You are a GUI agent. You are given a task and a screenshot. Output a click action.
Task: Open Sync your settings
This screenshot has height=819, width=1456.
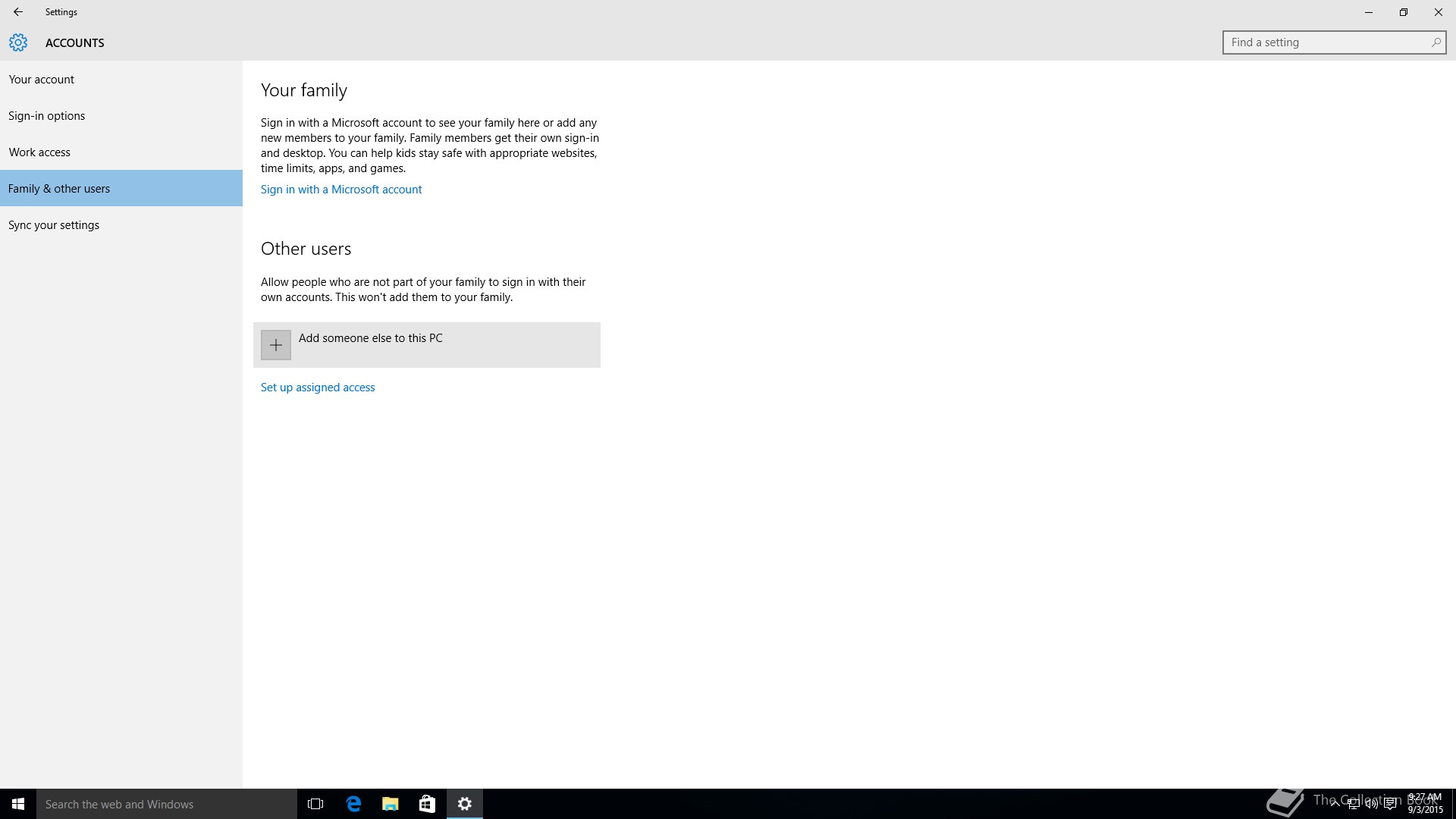[x=54, y=225]
